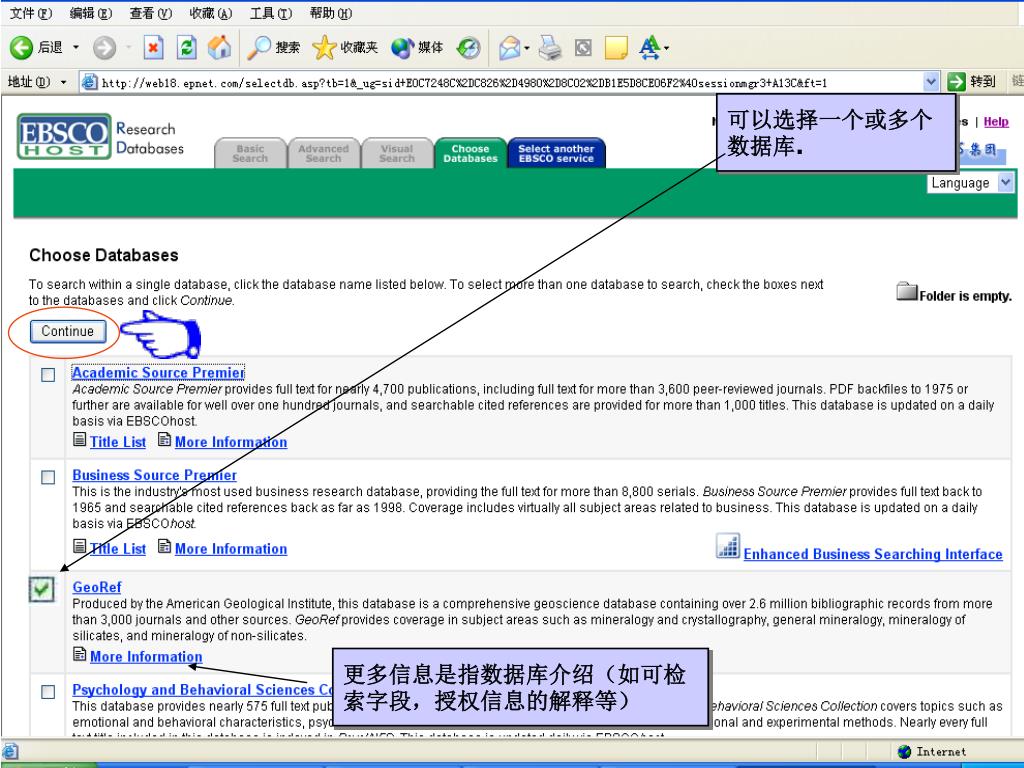Click the yellow note toolbar icon

tap(616, 48)
